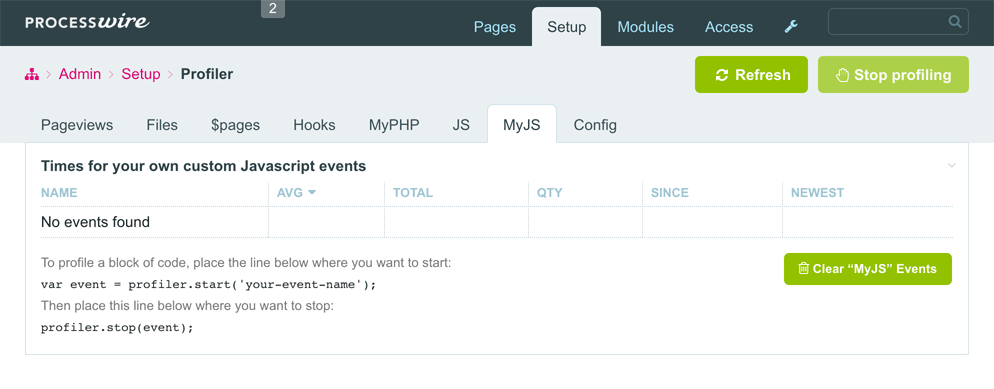Switch to the MyPHP tab
Screen dimensions: 994x389
pos(394,125)
